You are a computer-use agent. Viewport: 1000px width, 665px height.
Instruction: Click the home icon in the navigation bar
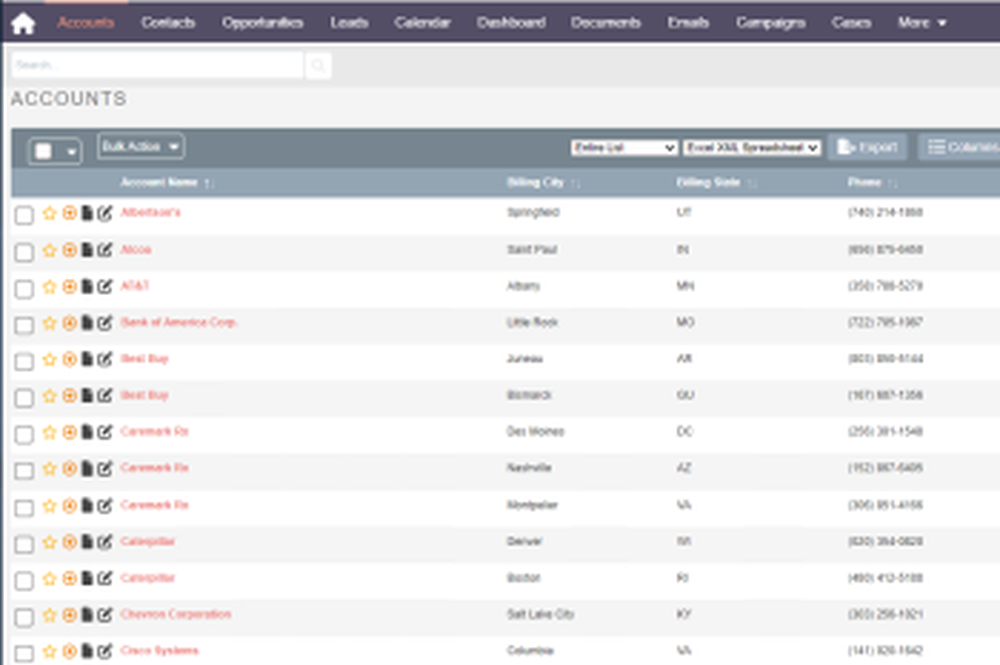[23, 20]
